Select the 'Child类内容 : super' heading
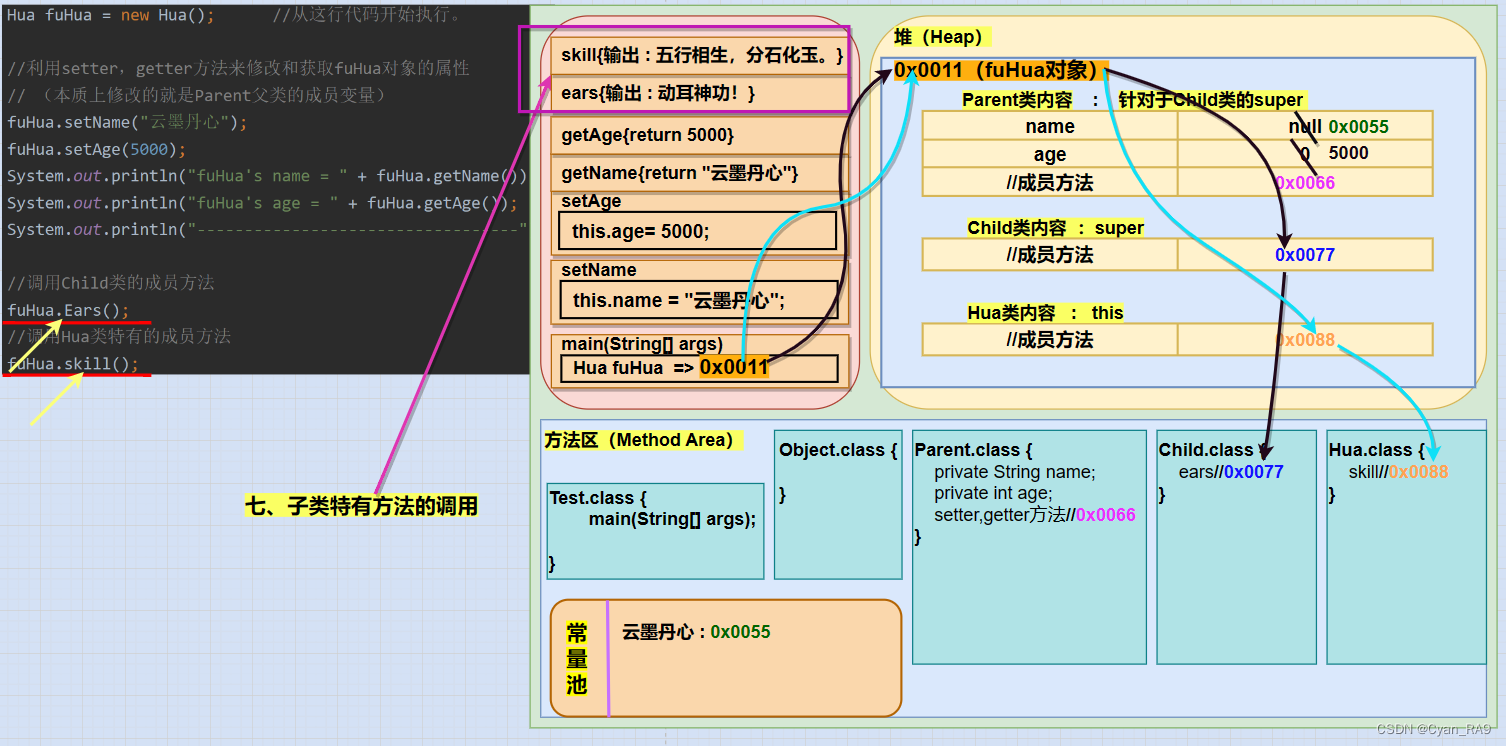Screen dimensions: 1506x746 click(1055, 228)
